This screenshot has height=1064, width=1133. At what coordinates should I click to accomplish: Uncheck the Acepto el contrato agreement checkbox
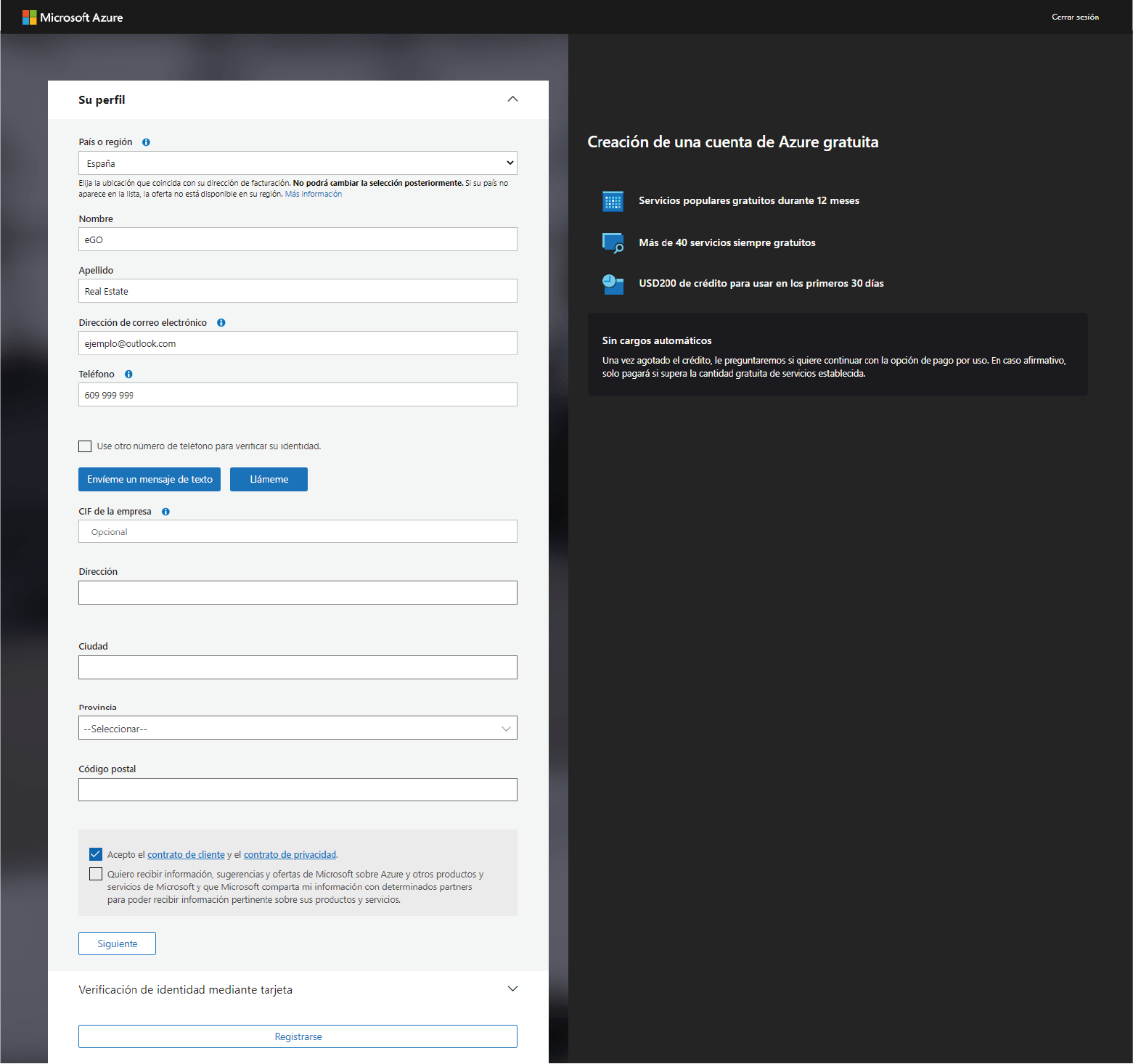click(x=96, y=854)
